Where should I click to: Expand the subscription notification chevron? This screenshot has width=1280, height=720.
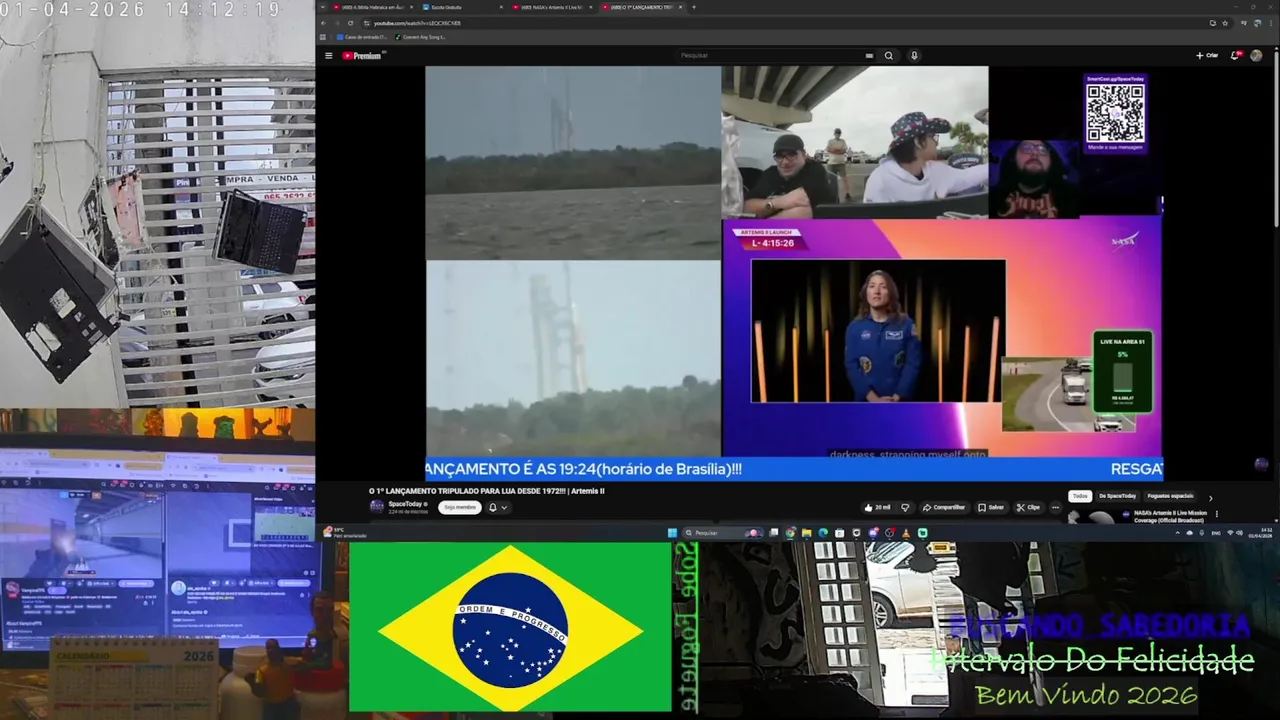coord(504,507)
